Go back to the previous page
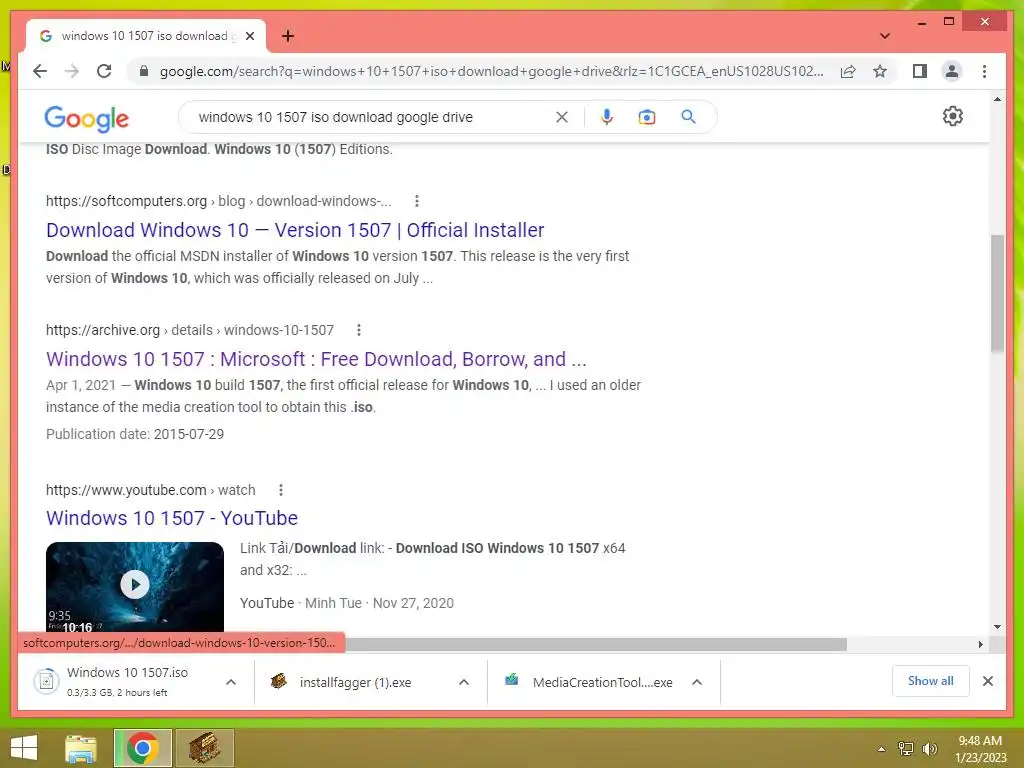Viewport: 1024px width, 768px height. (x=40, y=71)
